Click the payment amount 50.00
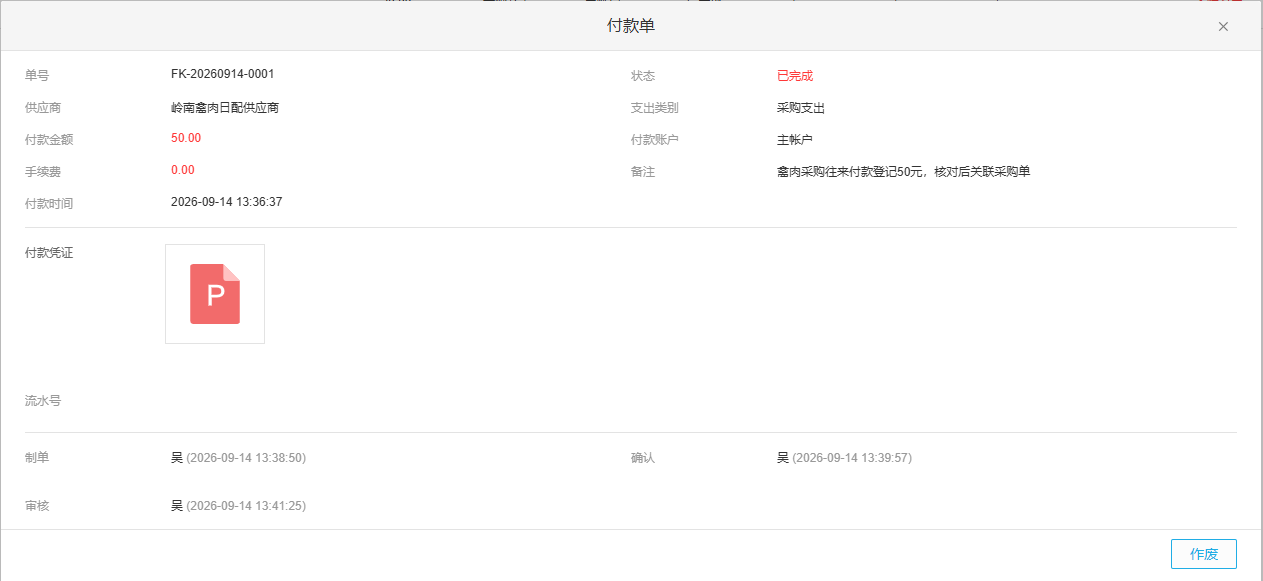Viewport: 1263px width, 581px height. 186,138
